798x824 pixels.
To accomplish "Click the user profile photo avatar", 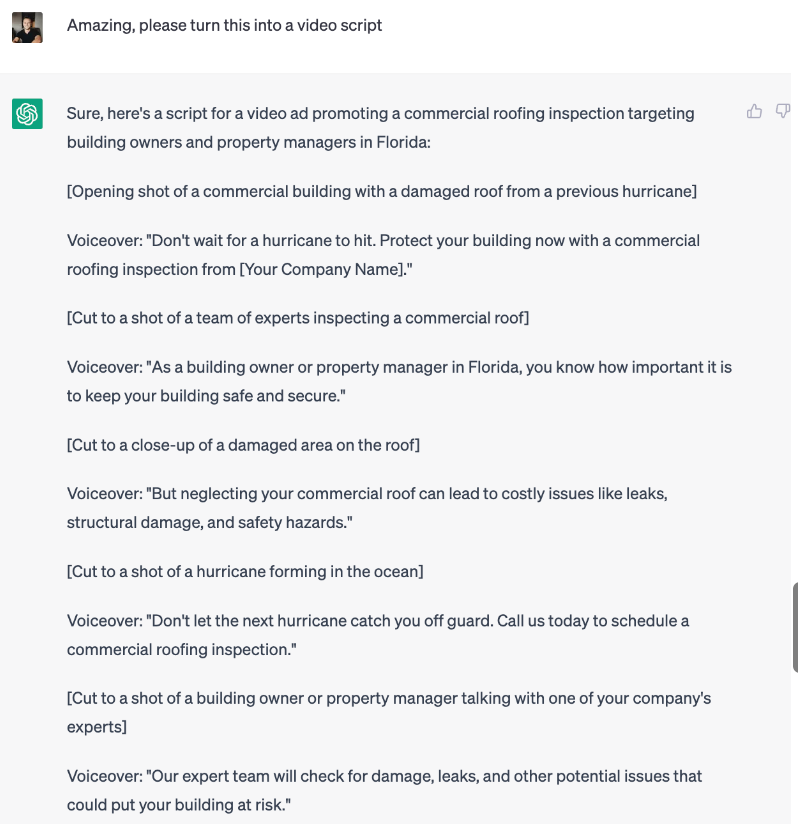I will (27, 27).
